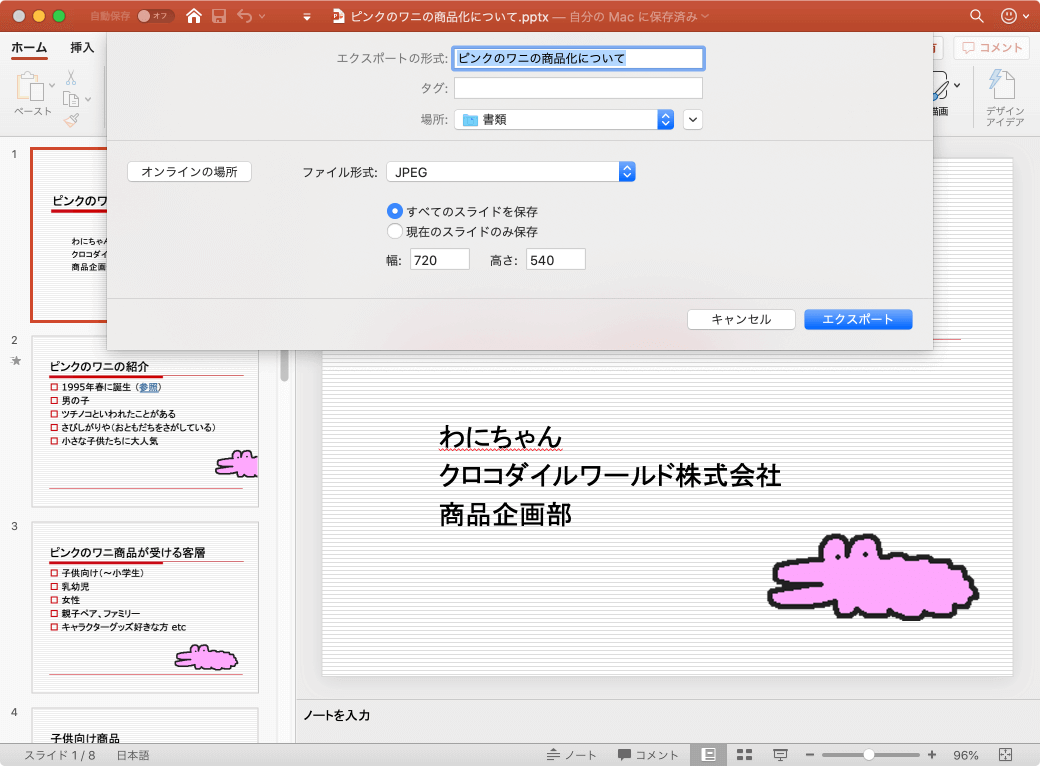Toggle the 自動保存 switch

click(x=155, y=16)
